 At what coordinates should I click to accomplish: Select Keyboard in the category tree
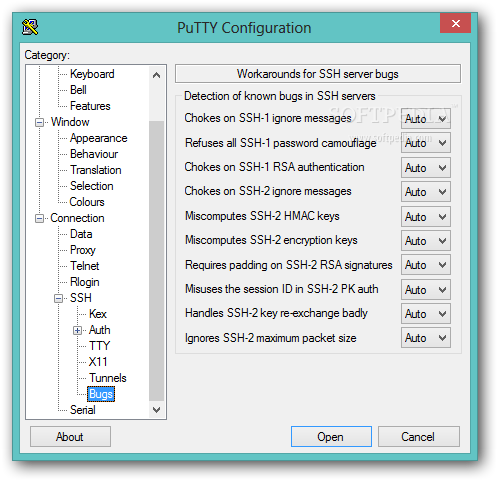coord(92,74)
